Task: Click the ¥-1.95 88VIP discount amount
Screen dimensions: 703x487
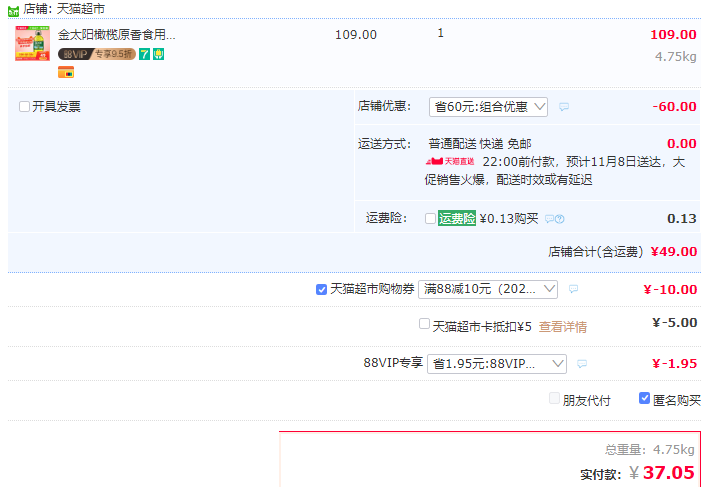Action: point(674,363)
